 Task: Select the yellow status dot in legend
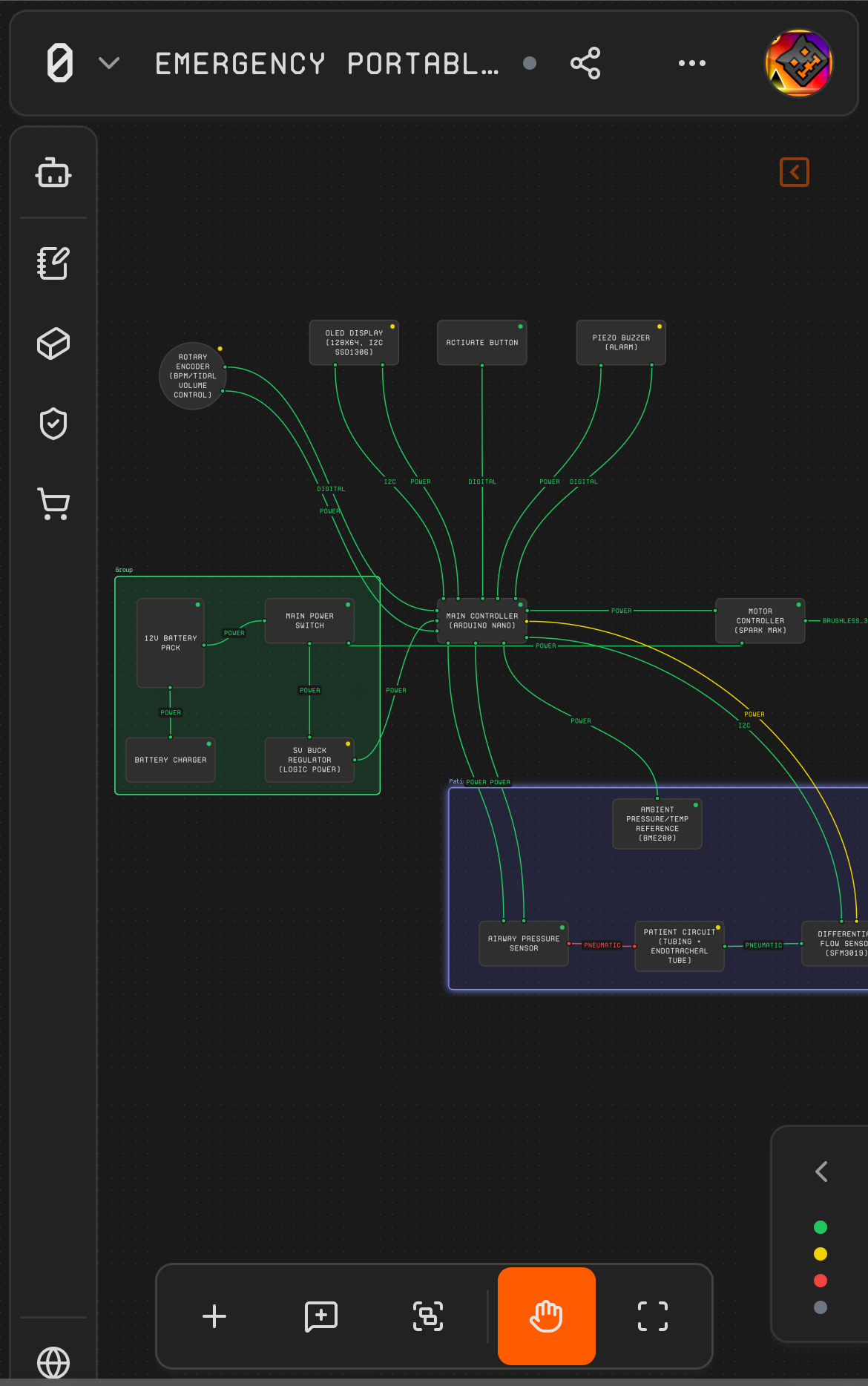(821, 1254)
